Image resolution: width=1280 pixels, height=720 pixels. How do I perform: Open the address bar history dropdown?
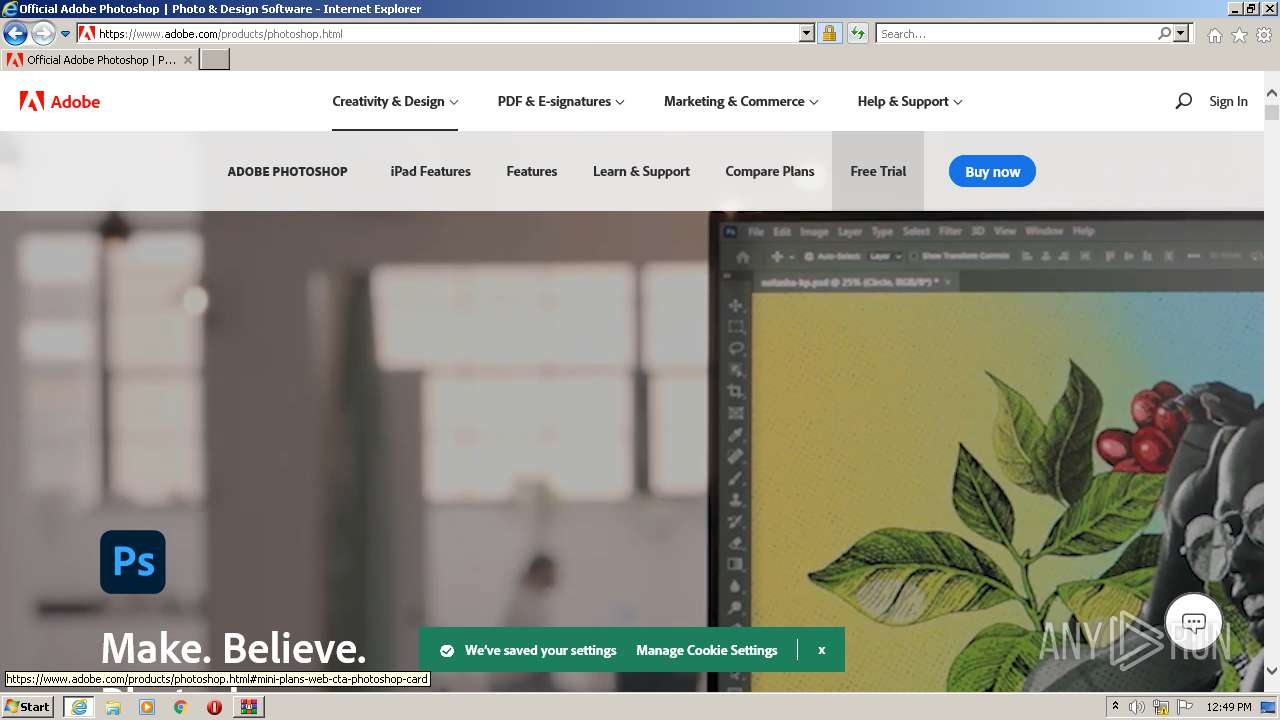pyautogui.click(x=807, y=33)
